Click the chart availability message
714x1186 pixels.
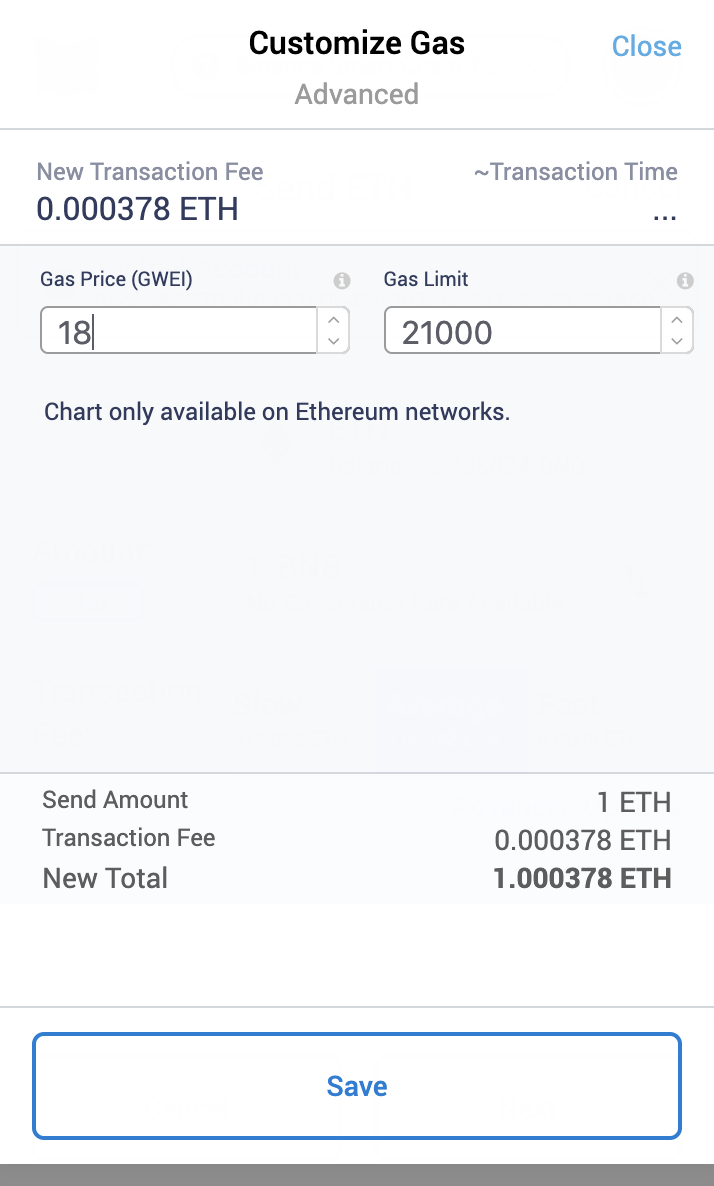[277, 412]
